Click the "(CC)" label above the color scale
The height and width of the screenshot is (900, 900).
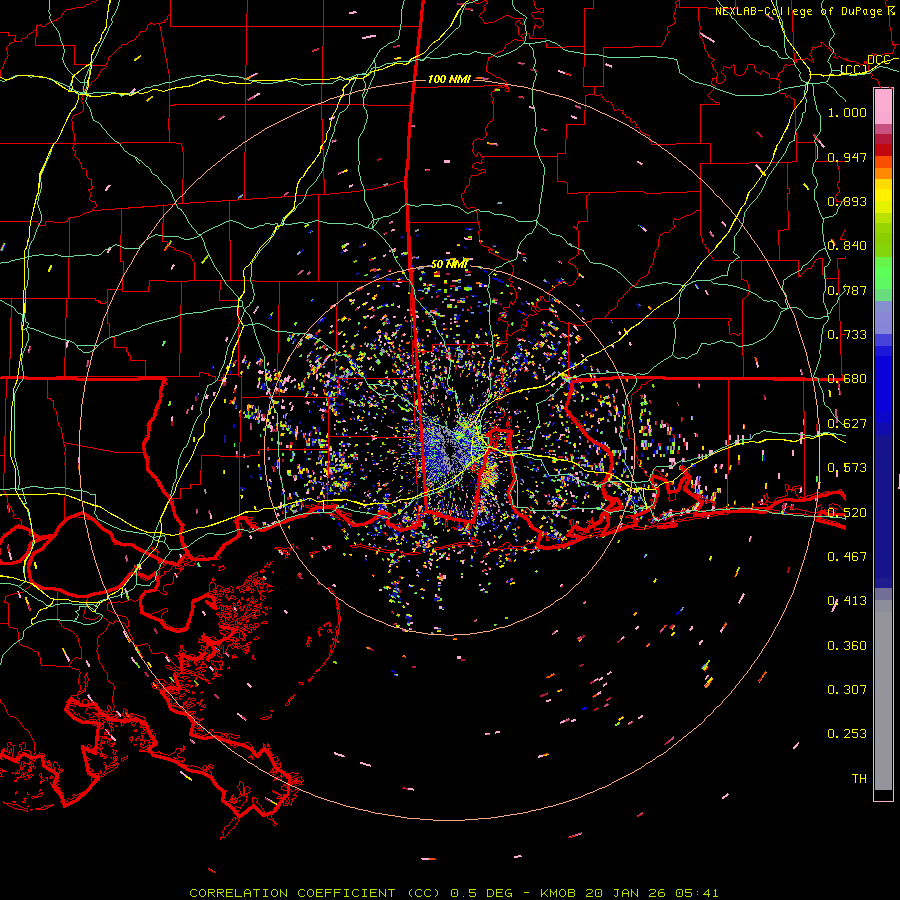click(x=854, y=69)
